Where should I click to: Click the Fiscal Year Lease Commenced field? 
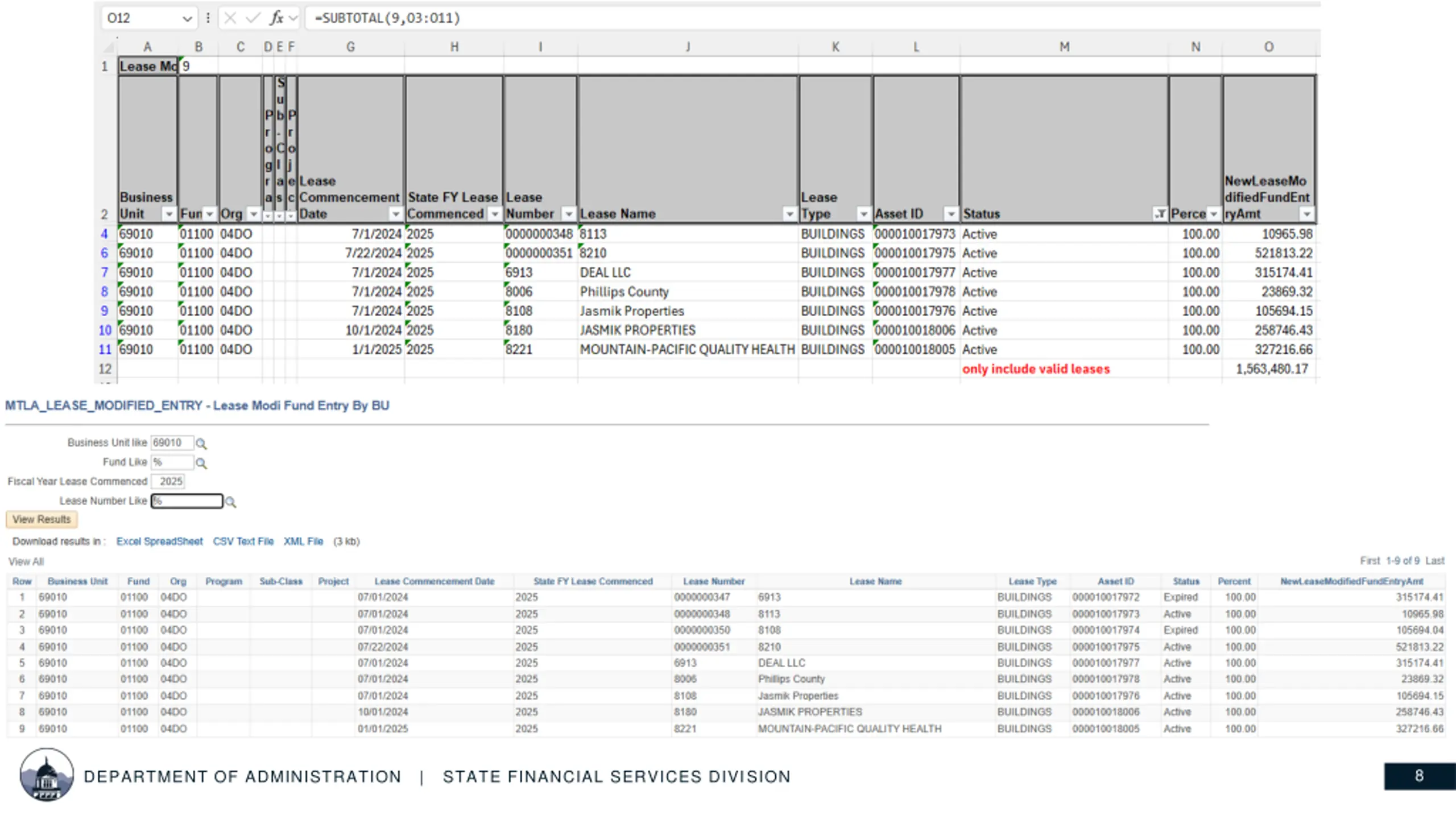(x=168, y=482)
